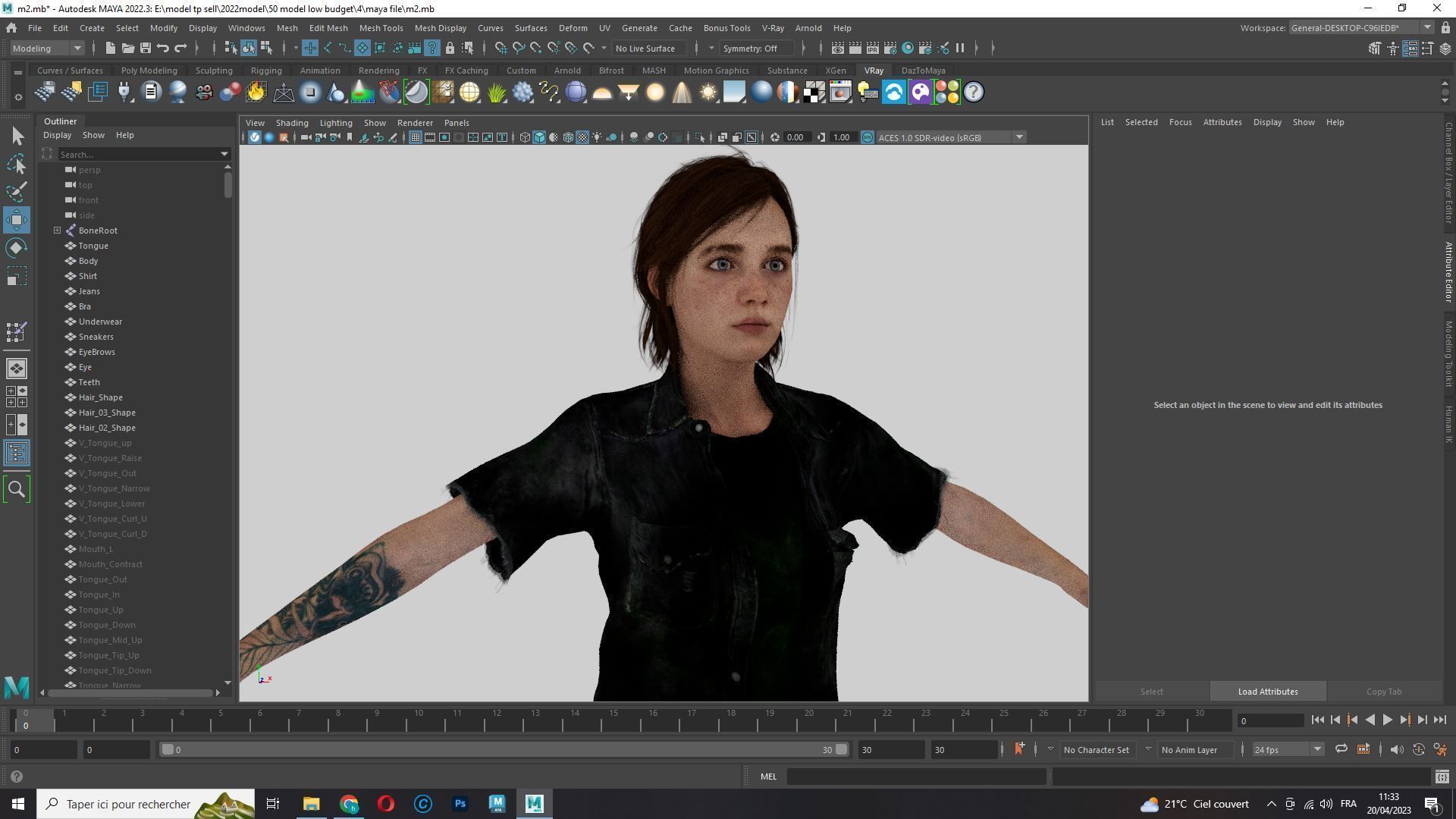Click the pause render icon in status line
The image size is (1456, 819).
[960, 48]
